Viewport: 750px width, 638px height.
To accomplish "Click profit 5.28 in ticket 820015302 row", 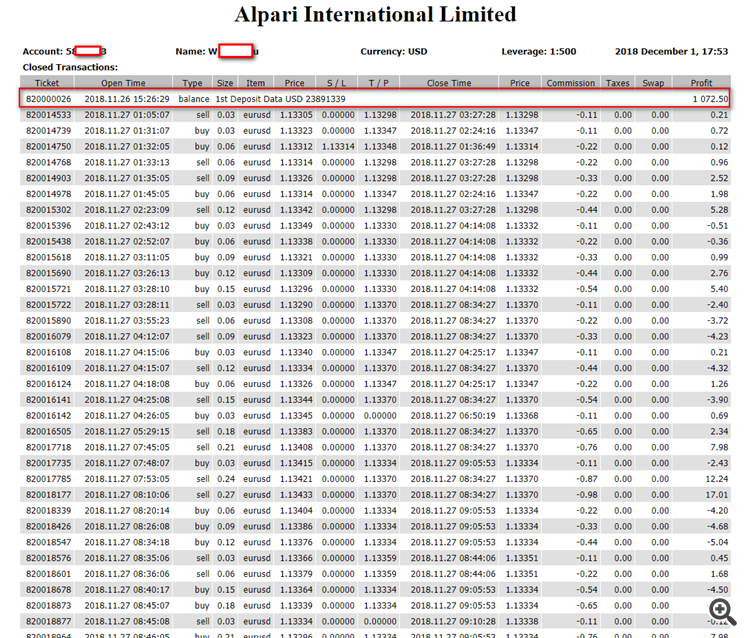I will tap(719, 209).
